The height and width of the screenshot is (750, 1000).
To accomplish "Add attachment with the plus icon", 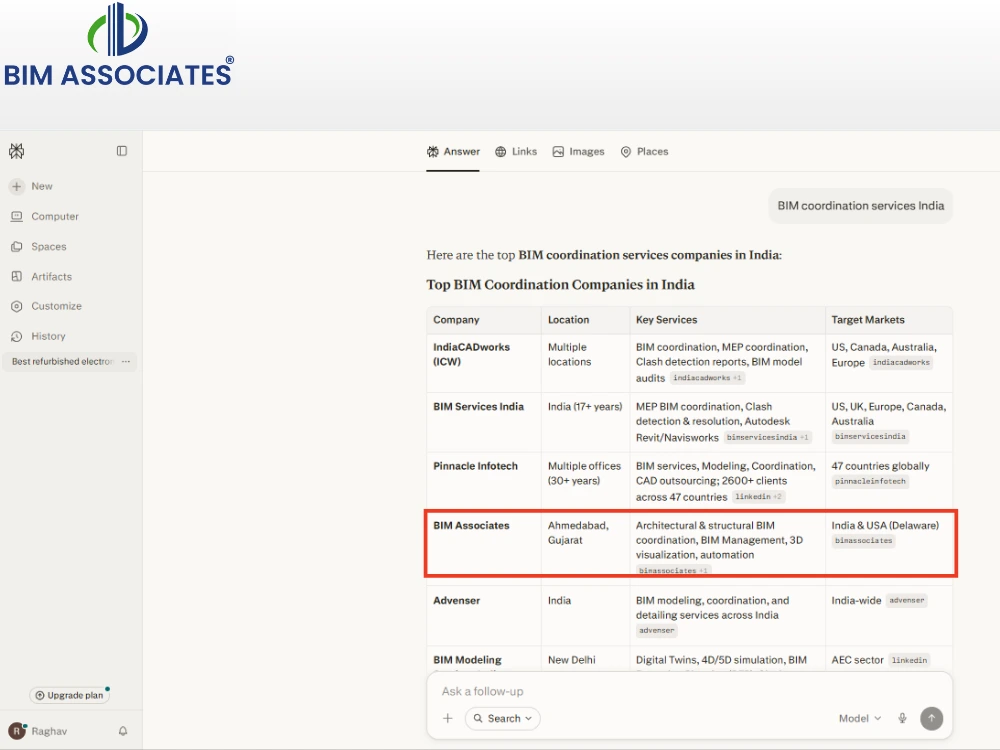I will click(448, 718).
